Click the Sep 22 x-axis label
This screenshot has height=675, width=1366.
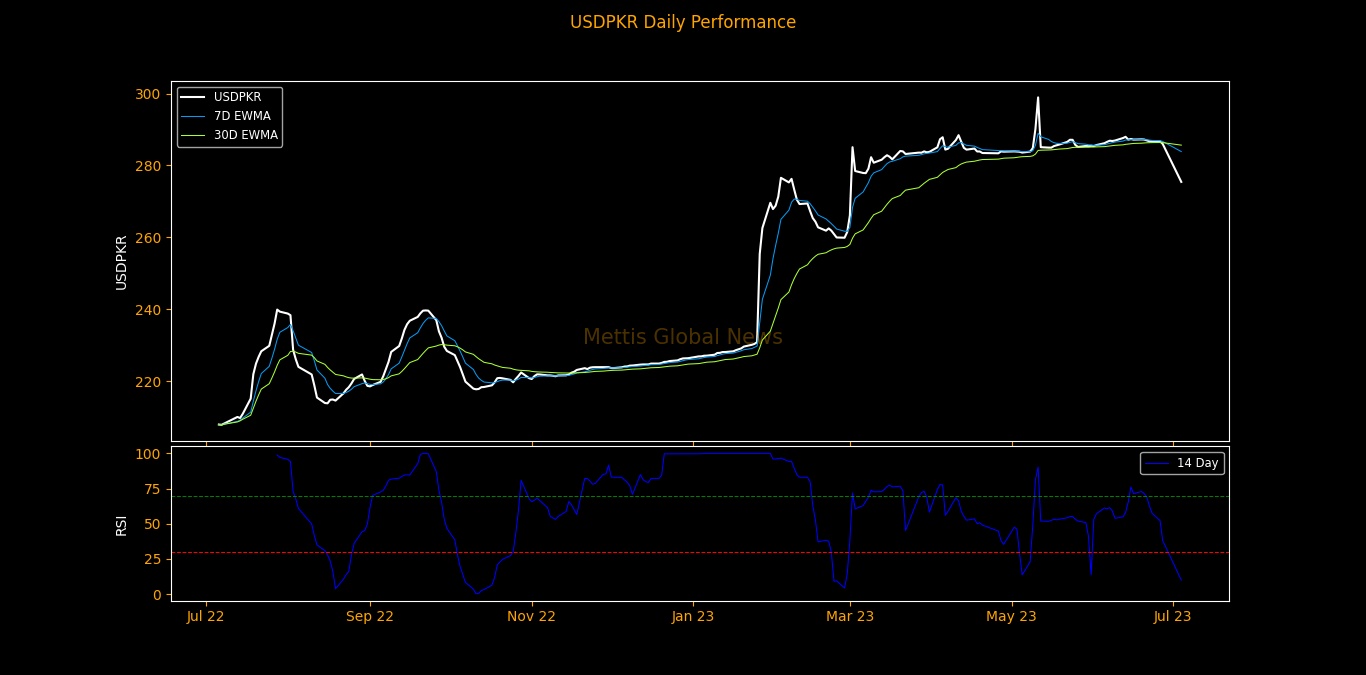[x=370, y=616]
